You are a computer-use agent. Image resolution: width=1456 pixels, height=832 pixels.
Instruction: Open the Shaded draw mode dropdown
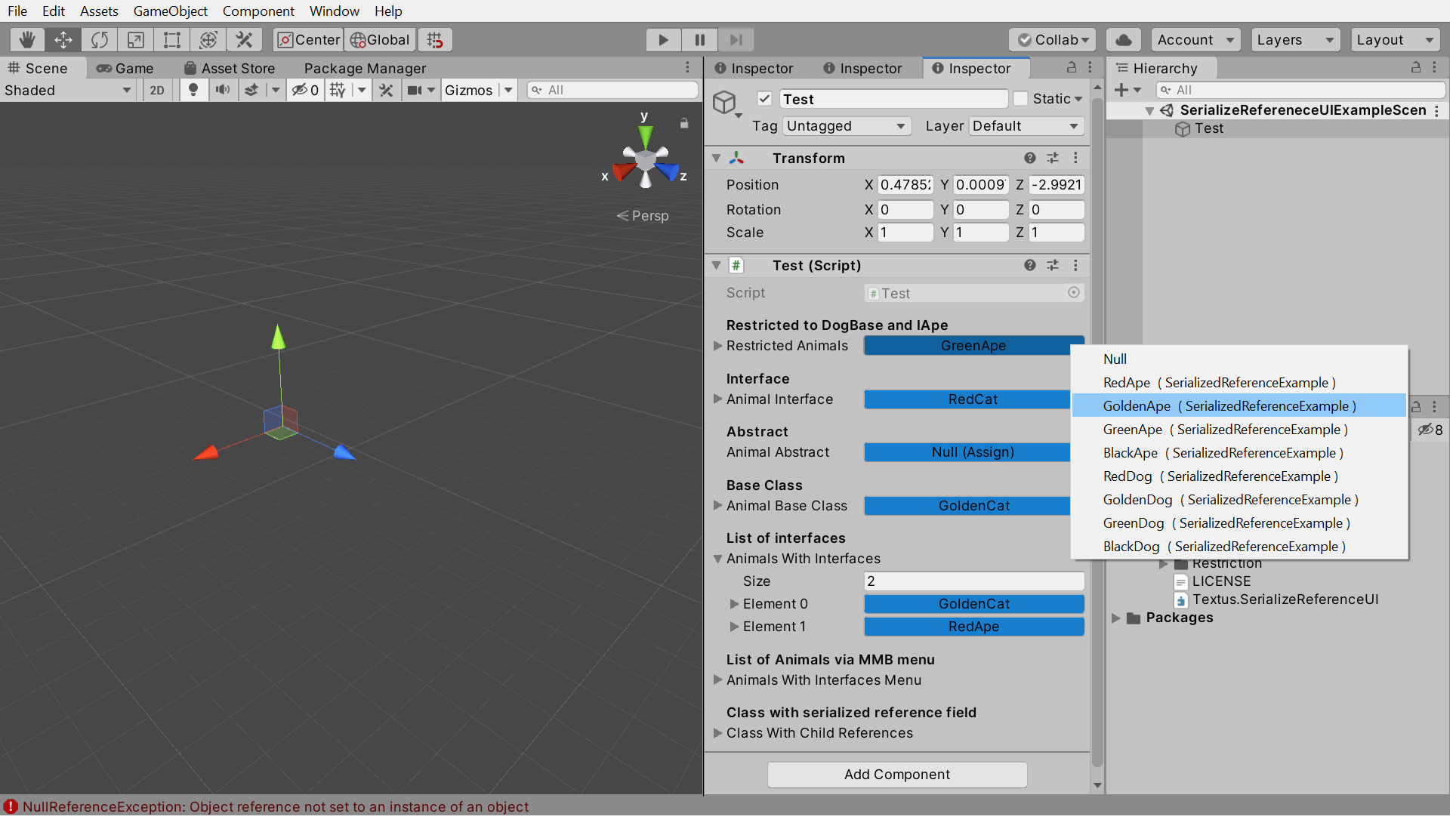tap(68, 90)
